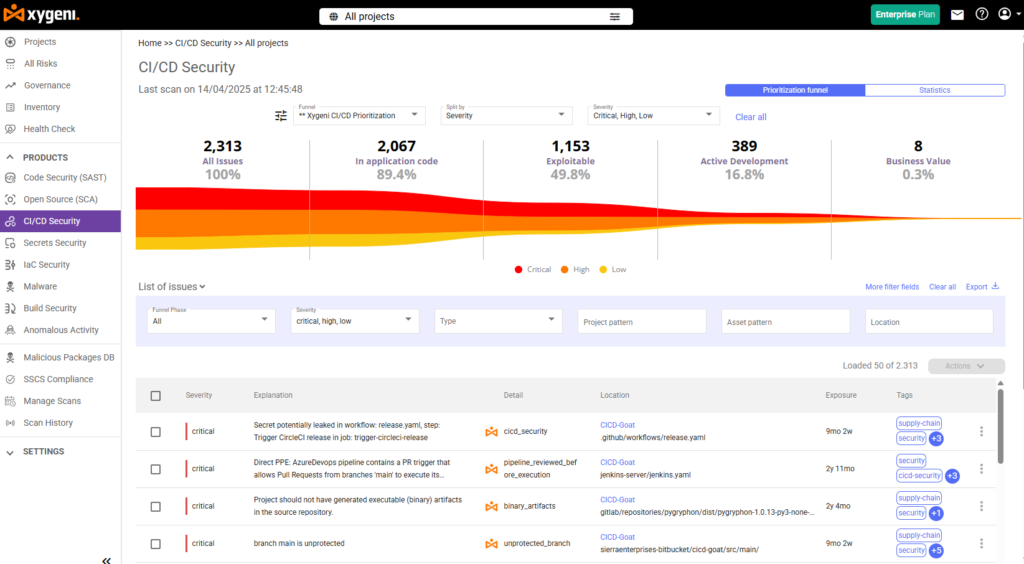
Task: Click the Malicious Packages DB icon
Action: click(x=10, y=357)
